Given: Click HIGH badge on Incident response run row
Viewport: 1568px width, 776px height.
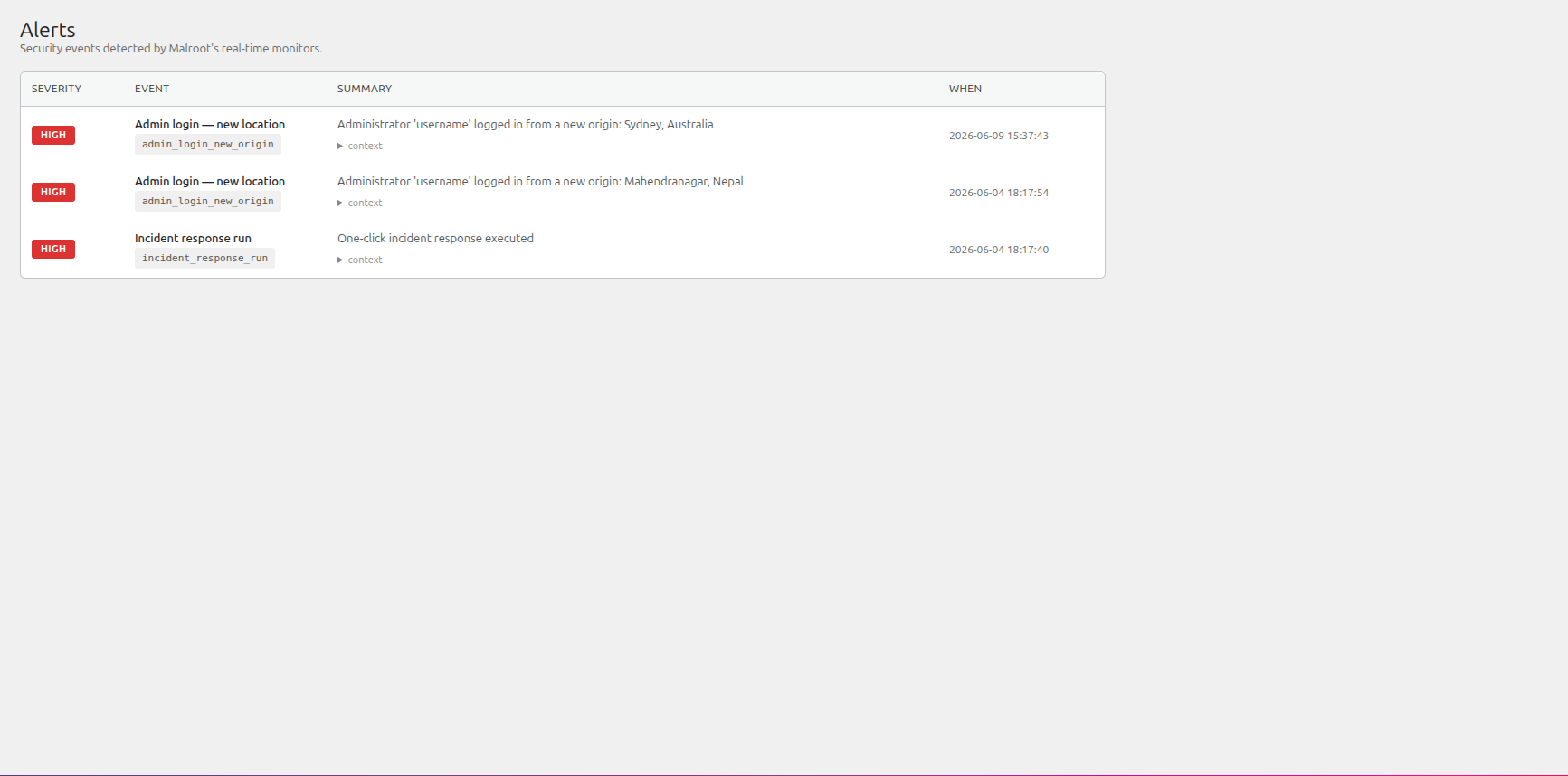Looking at the screenshot, I should click(53, 249).
